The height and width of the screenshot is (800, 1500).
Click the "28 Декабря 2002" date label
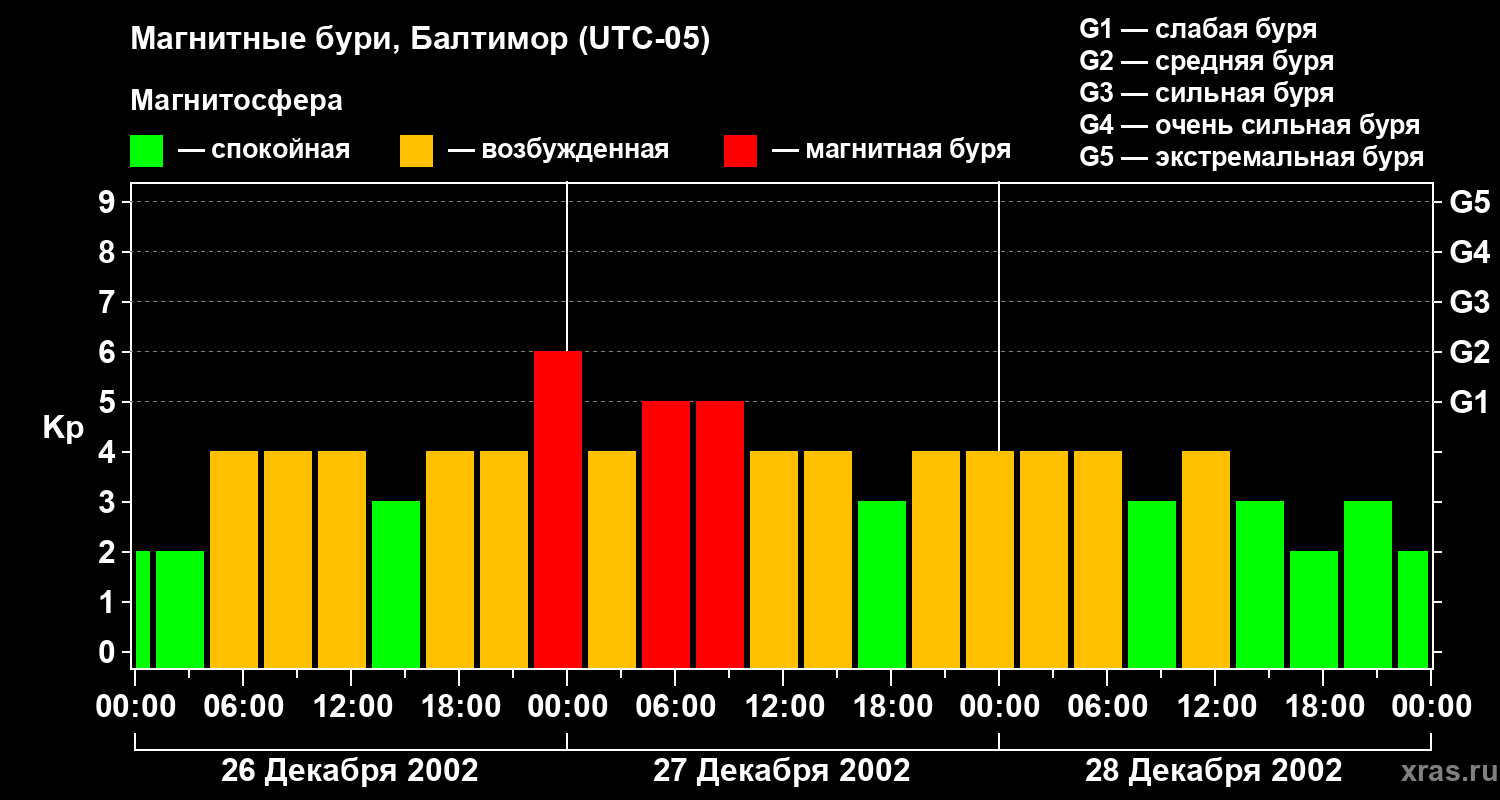[x=1213, y=771]
